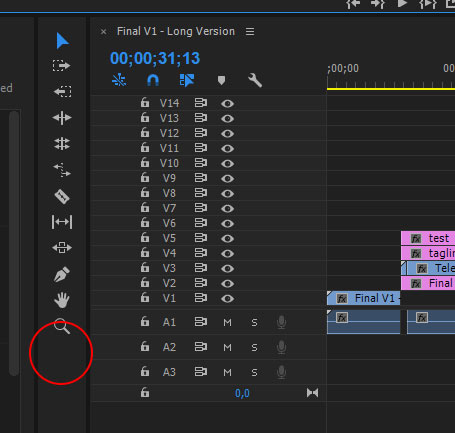The image size is (455, 433).
Task: Open Timeline Display Settings wrench
Action: (255, 80)
